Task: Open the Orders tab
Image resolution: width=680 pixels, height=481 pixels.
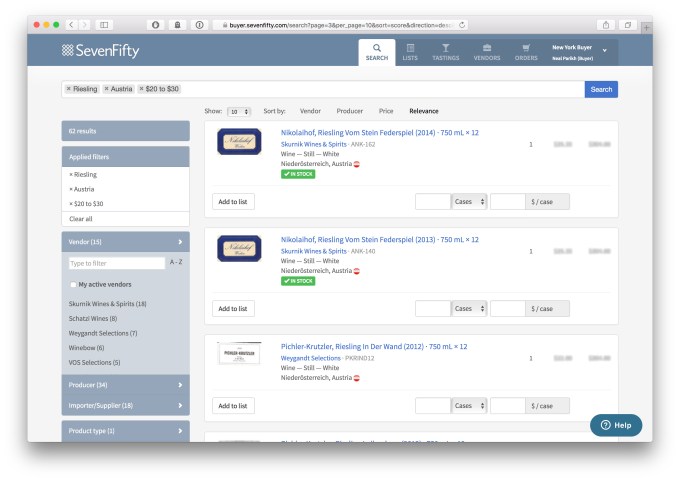Action: point(526,52)
